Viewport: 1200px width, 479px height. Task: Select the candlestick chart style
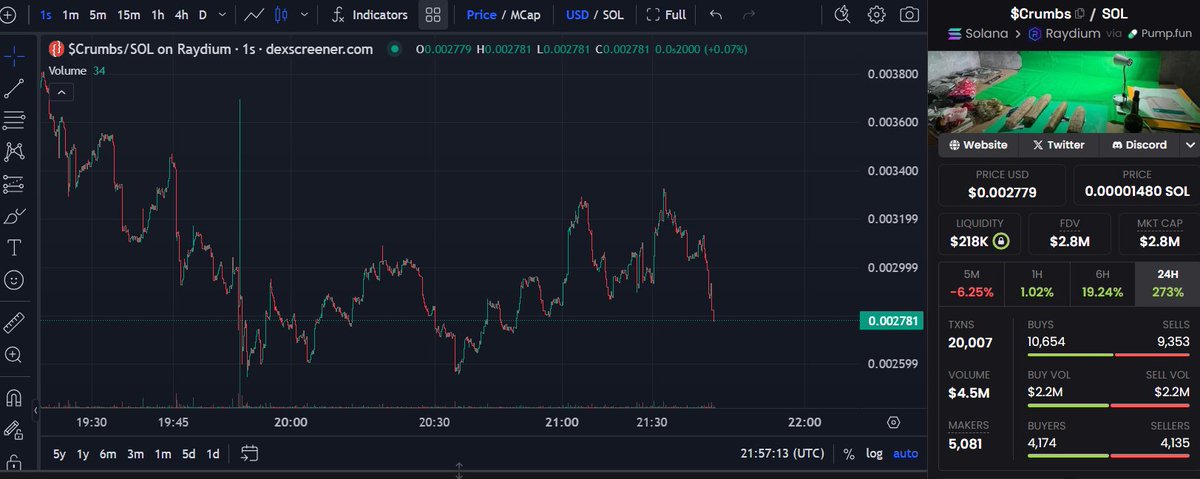coord(280,15)
